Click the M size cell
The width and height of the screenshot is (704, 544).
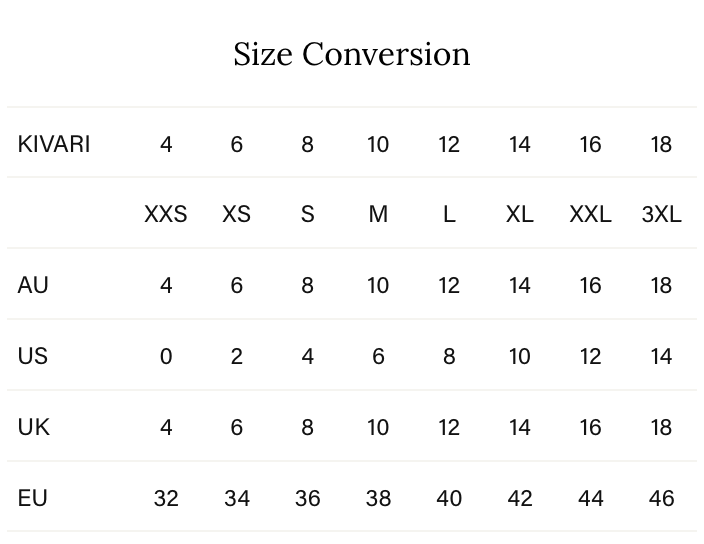coord(378,215)
